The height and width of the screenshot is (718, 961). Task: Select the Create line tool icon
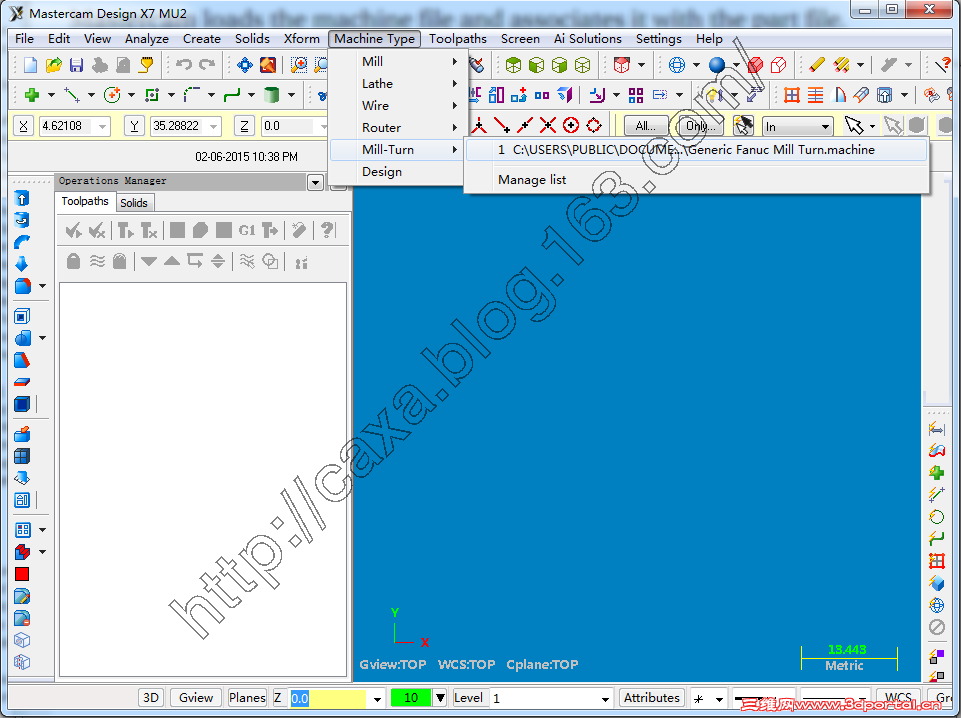point(72,95)
